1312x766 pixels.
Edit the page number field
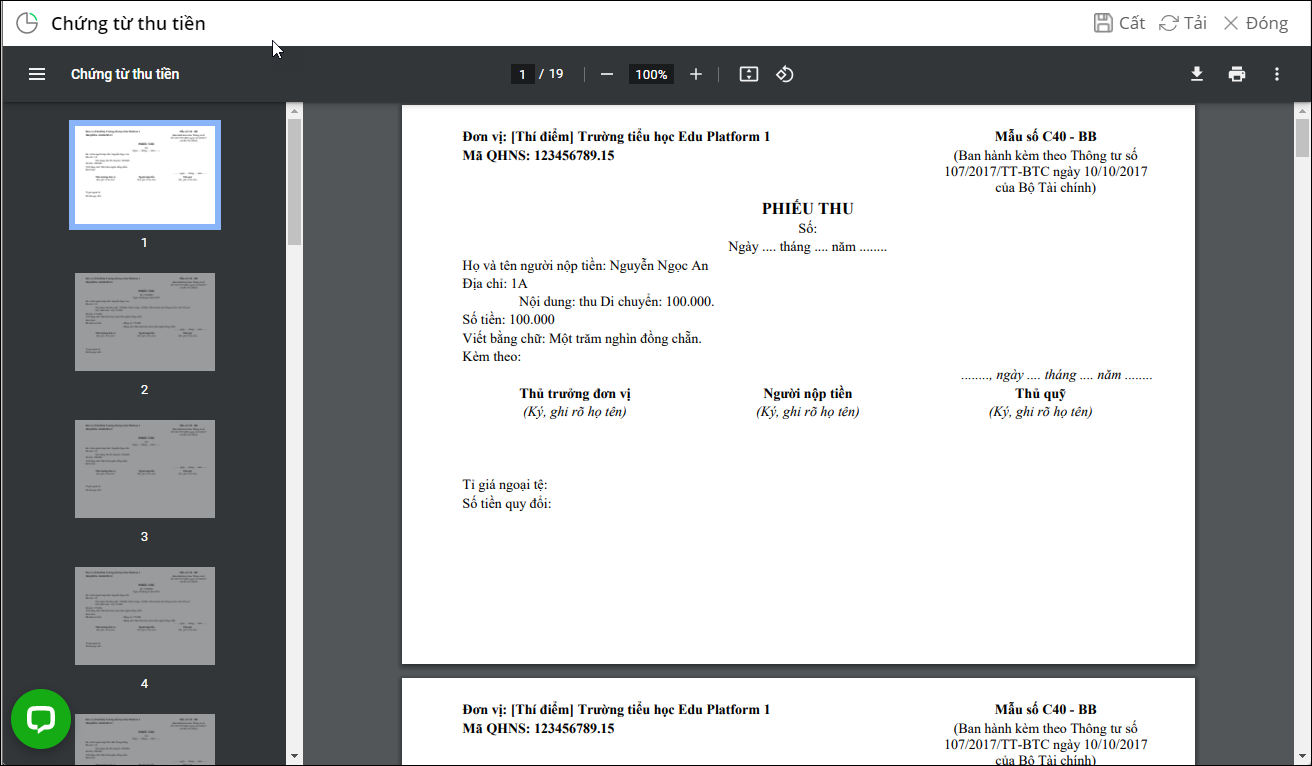522,74
